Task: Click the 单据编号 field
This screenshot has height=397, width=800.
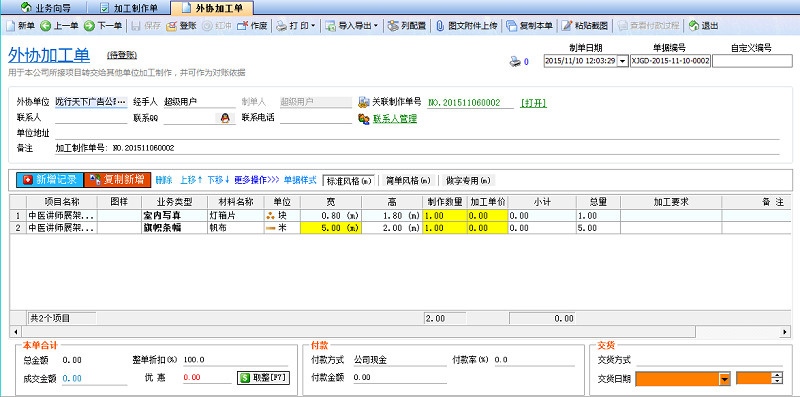Action: (x=670, y=61)
